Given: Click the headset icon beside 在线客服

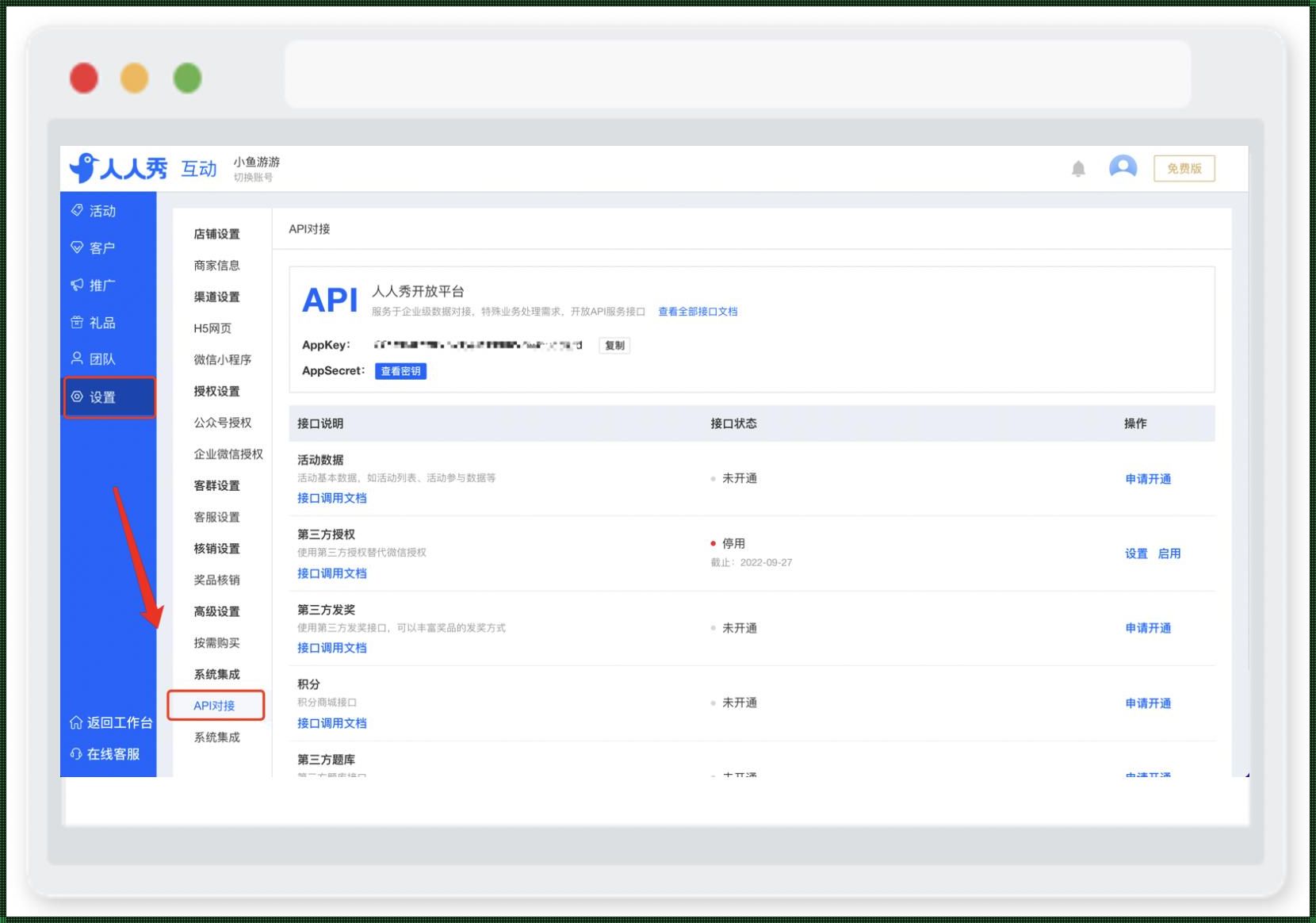Looking at the screenshot, I should coord(76,754).
